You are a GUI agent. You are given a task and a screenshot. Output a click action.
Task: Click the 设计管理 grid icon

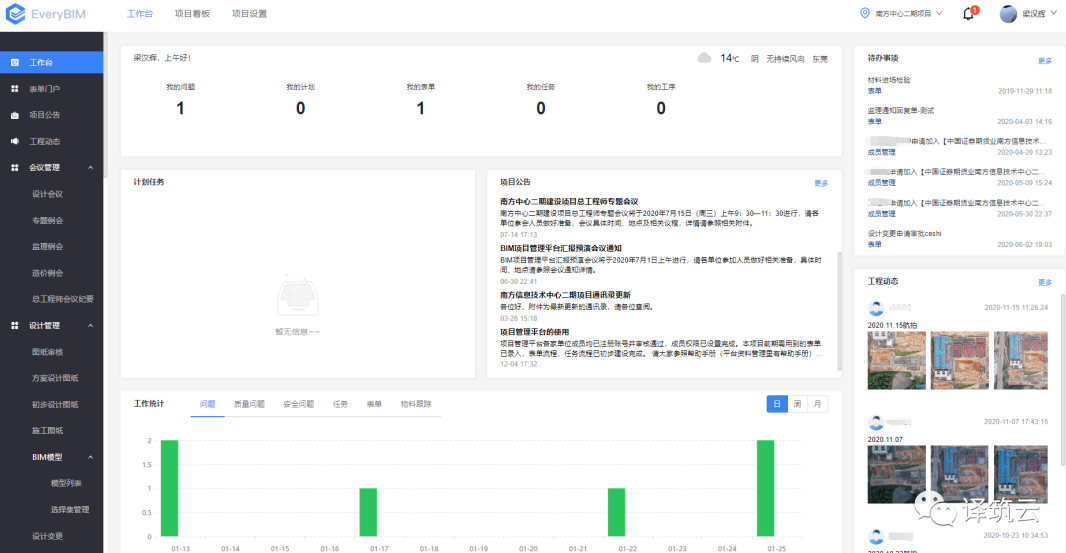14,326
